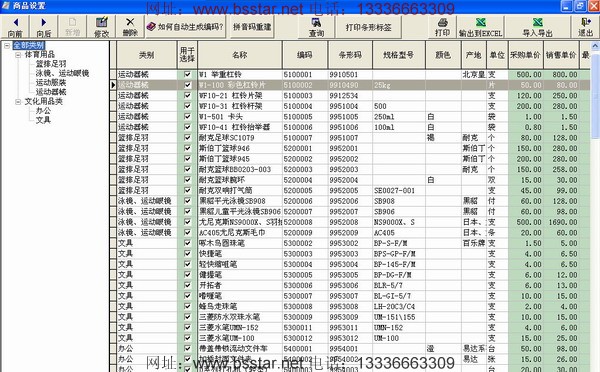Click the 打印条形标签 button
Screen dimensions: 600x372
(x=368, y=27)
